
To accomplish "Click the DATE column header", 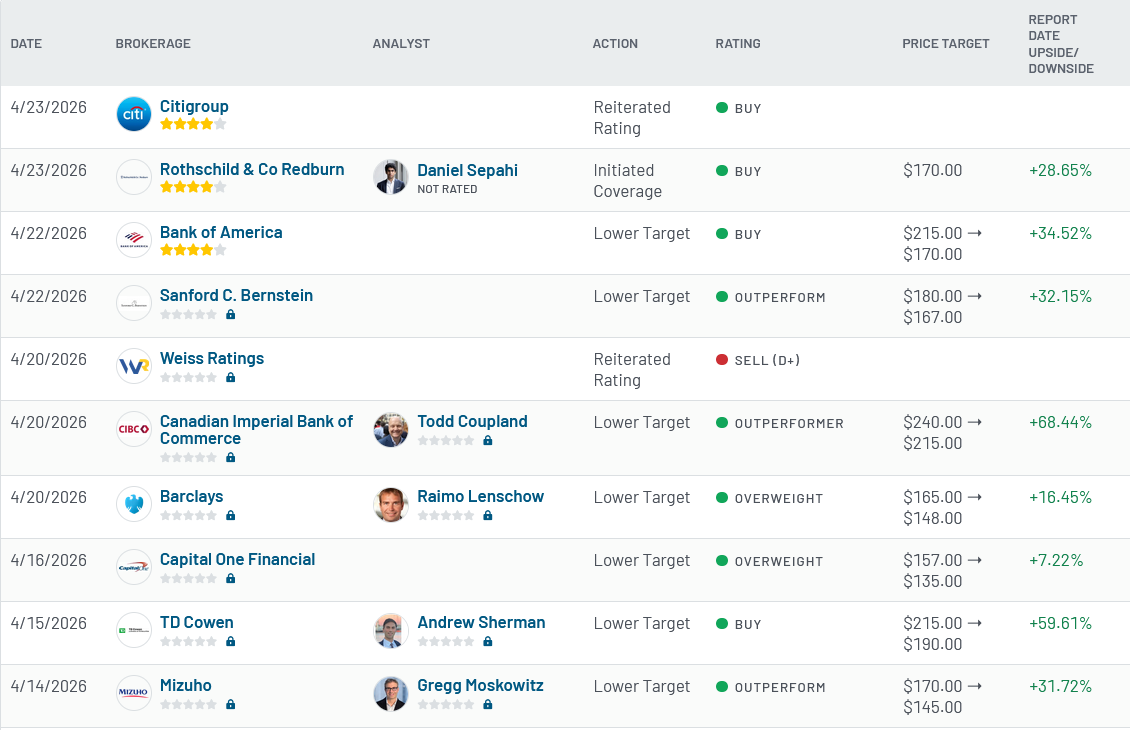I will [26, 44].
